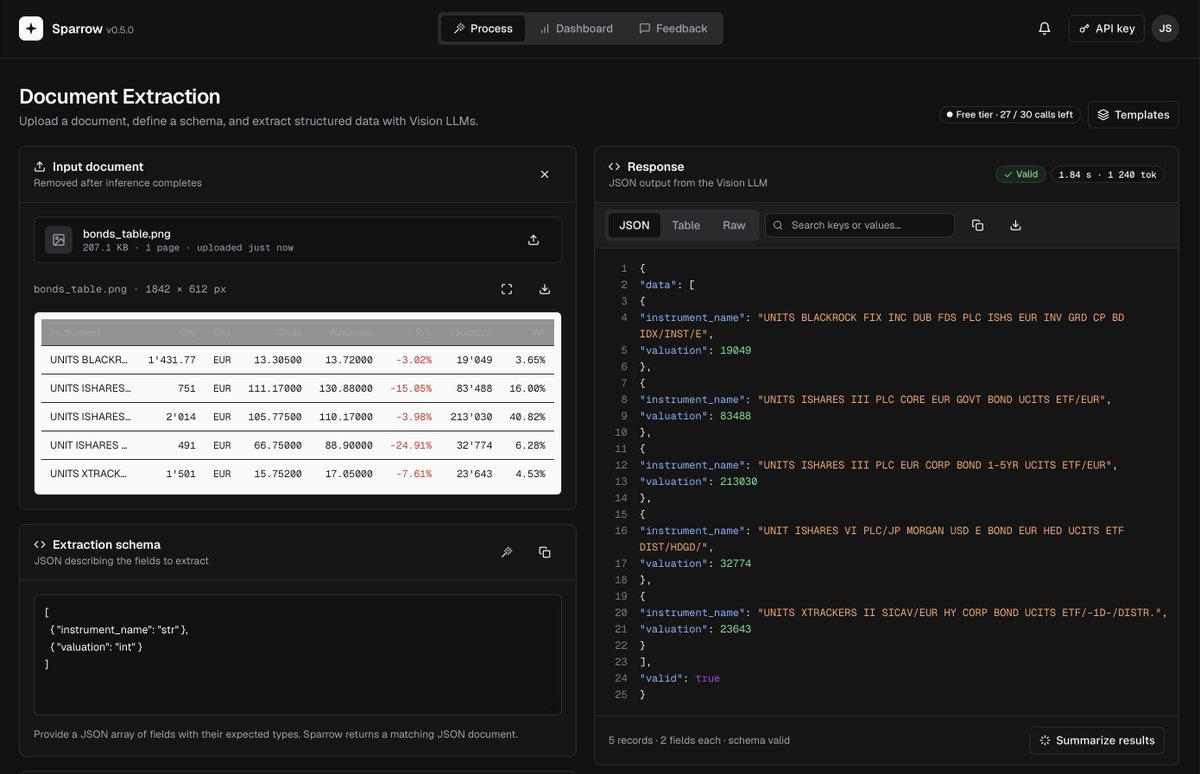1200x774 pixels.
Task: Click the "valid": true line in JSON
Action: click(x=680, y=678)
